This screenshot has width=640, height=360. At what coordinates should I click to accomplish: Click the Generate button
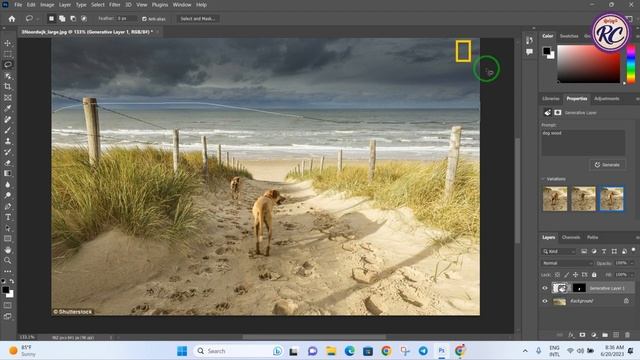[x=607, y=165]
